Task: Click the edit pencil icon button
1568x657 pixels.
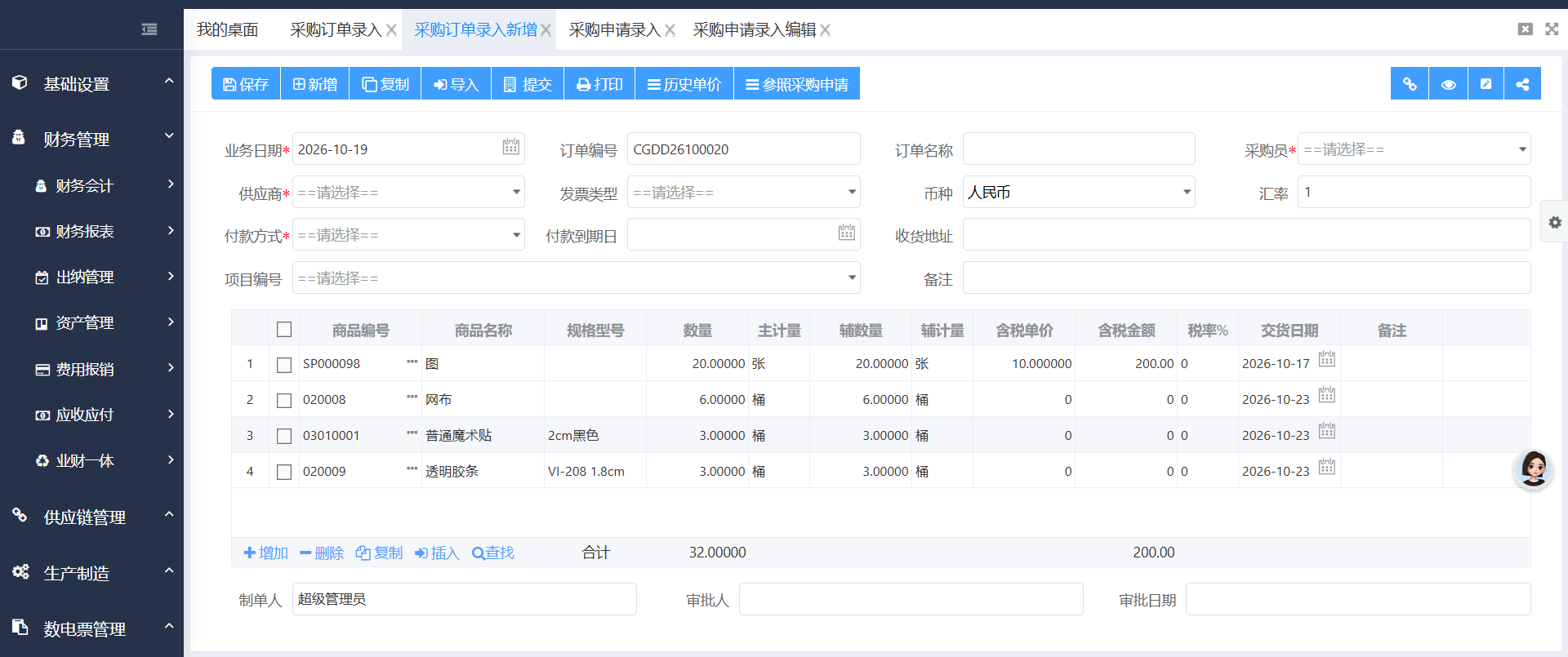Action: 1486,84
